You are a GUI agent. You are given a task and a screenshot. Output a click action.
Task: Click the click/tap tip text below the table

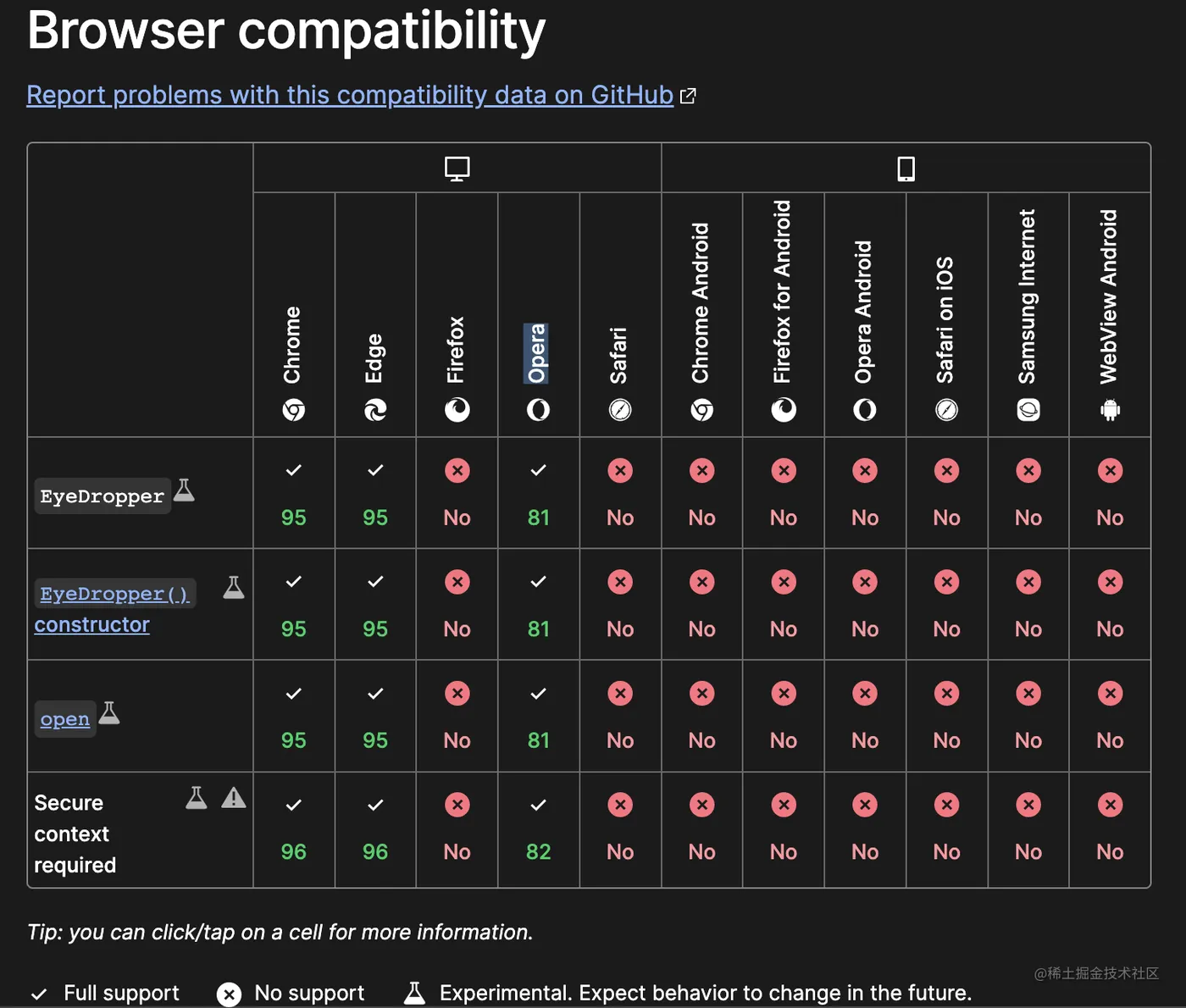pos(280,932)
